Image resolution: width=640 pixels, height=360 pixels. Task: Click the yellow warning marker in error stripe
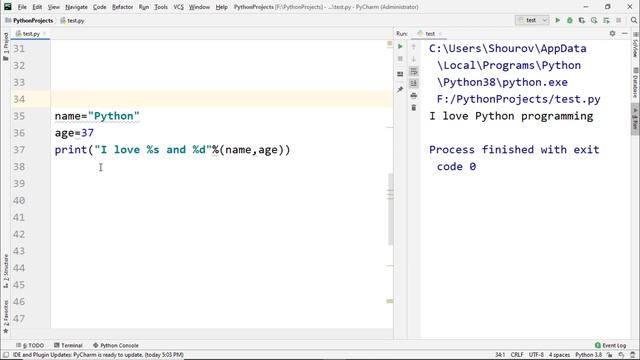click(x=390, y=43)
